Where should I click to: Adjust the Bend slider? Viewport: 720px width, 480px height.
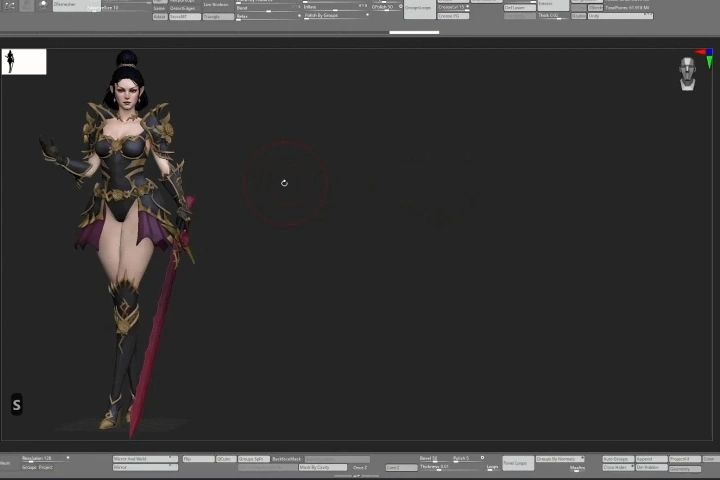click(268, 8)
